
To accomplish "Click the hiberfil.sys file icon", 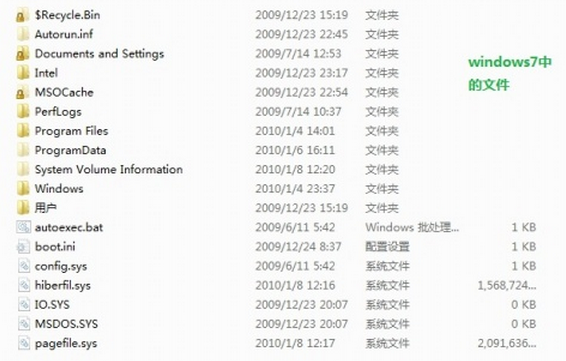I will pyautogui.click(x=23, y=285).
